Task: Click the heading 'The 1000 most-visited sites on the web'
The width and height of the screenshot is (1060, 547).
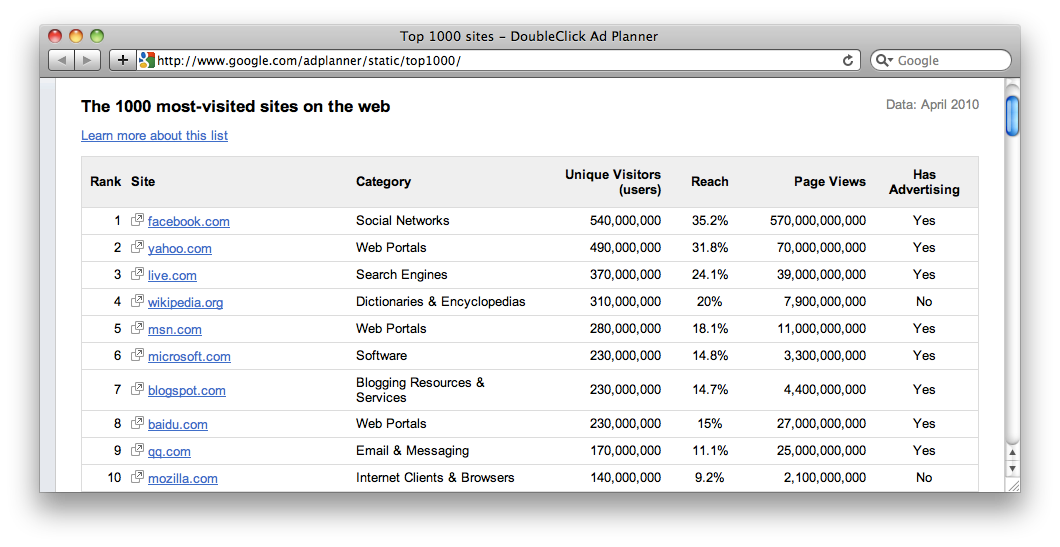Action: [235, 106]
